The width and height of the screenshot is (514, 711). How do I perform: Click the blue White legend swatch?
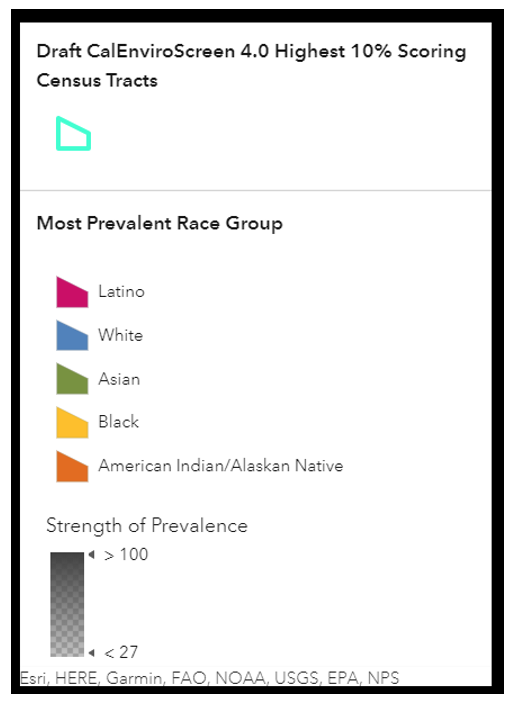tap(72, 336)
